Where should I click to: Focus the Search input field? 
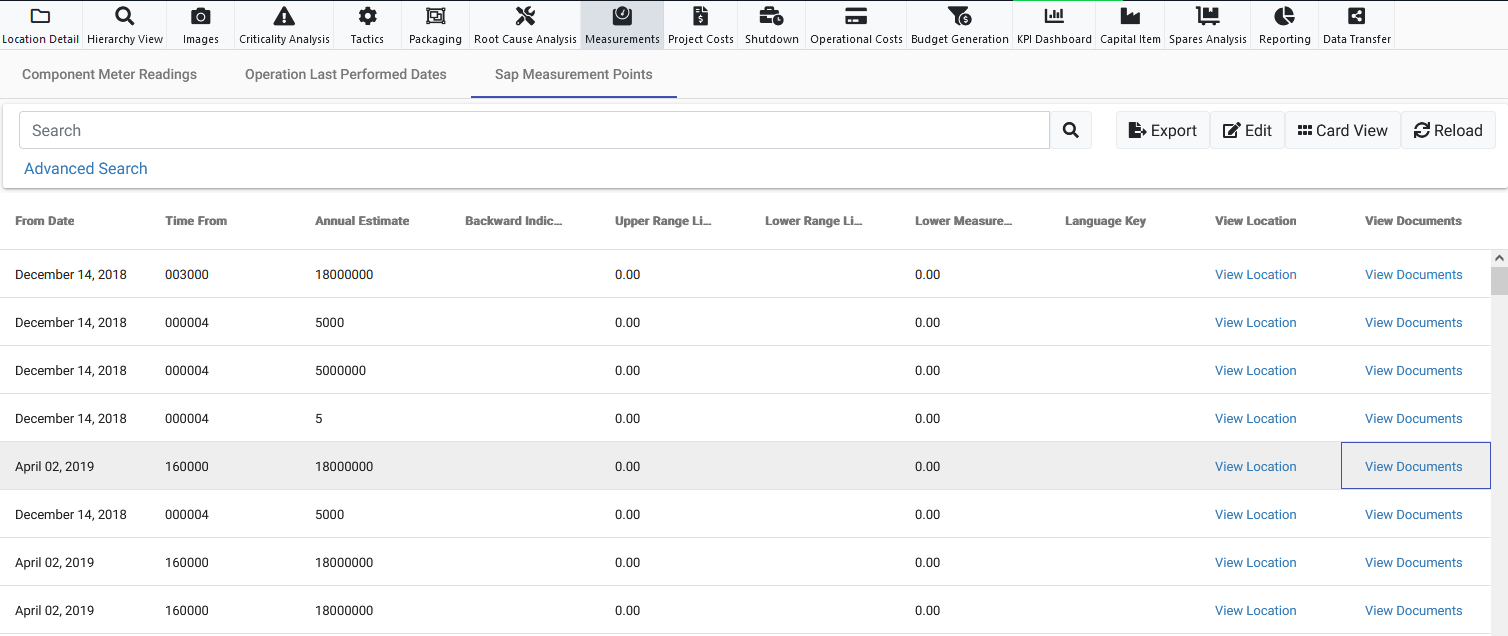[x=535, y=130]
